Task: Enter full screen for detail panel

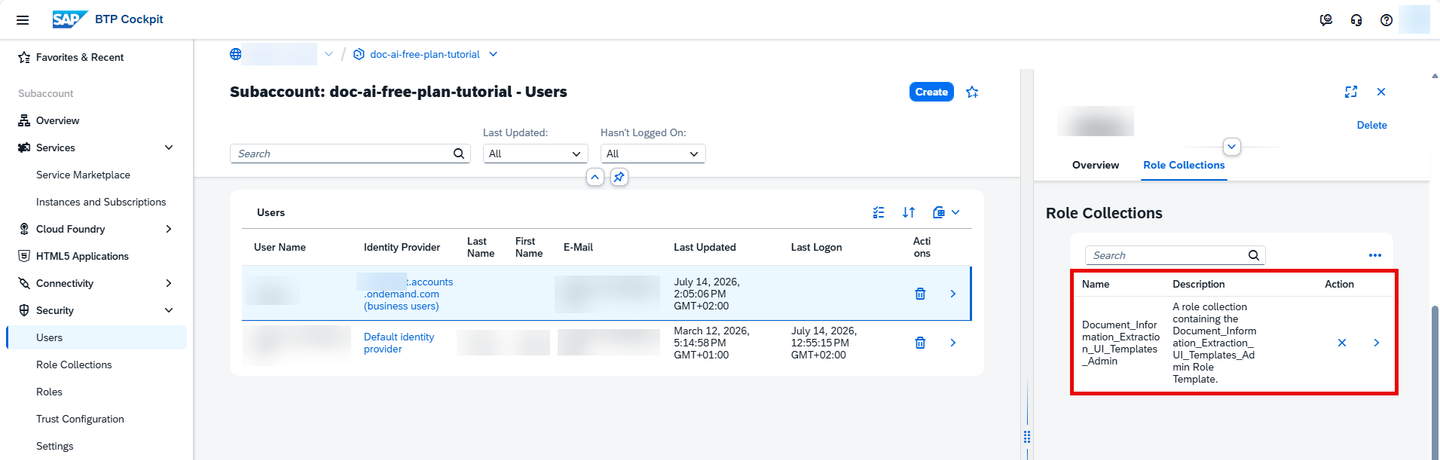Action: click(1351, 92)
